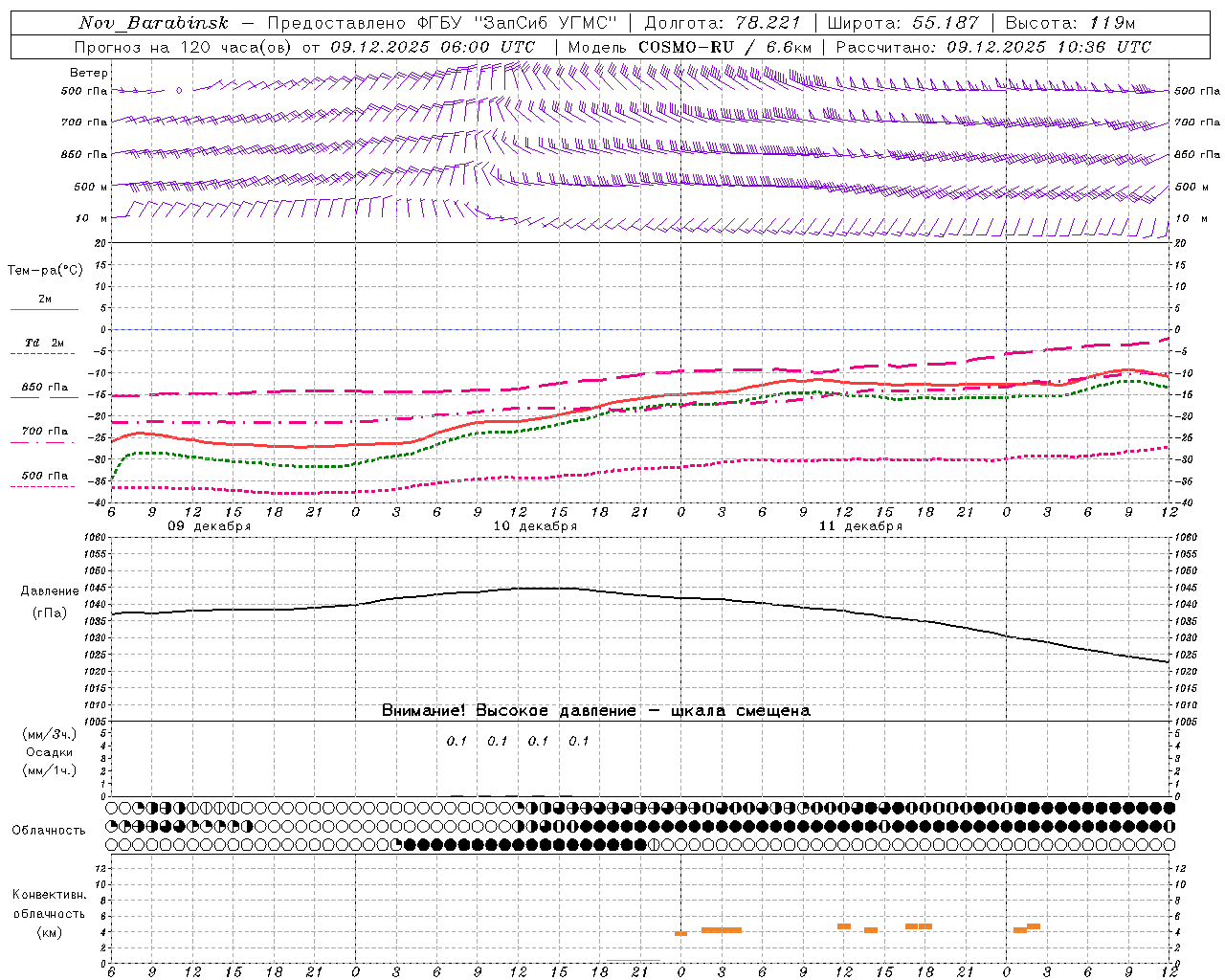Click the 'Td 2м' dew point legend entry
Image resolution: width=1225 pixels, height=980 pixels.
tap(45, 343)
